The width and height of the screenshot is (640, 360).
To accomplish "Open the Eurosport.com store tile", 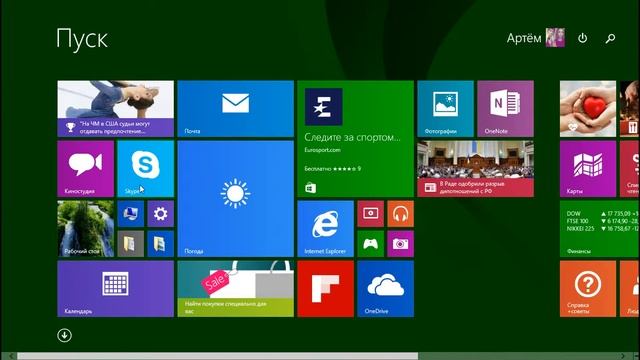I will (x=356, y=139).
